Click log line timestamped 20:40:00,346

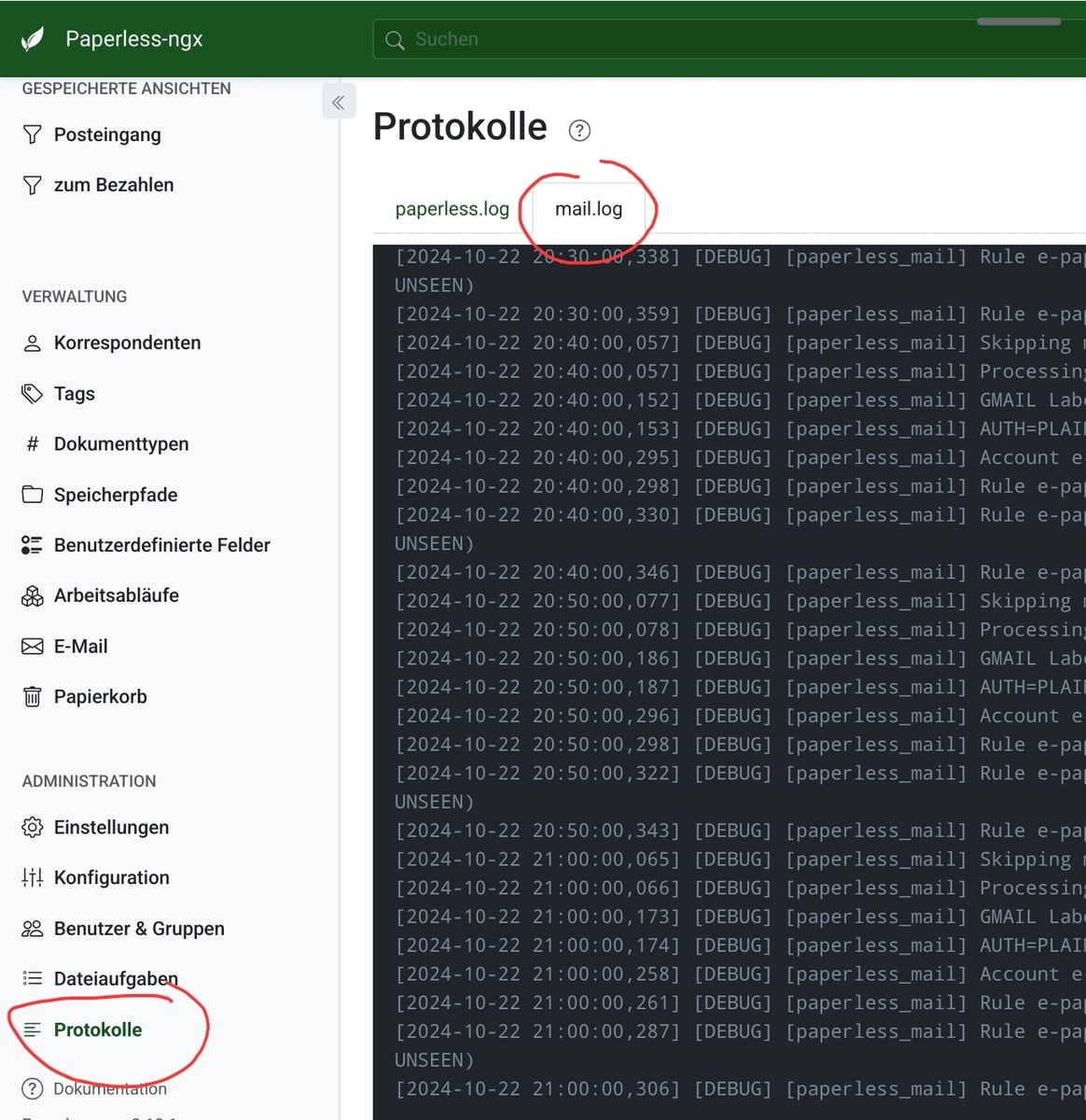(740, 572)
